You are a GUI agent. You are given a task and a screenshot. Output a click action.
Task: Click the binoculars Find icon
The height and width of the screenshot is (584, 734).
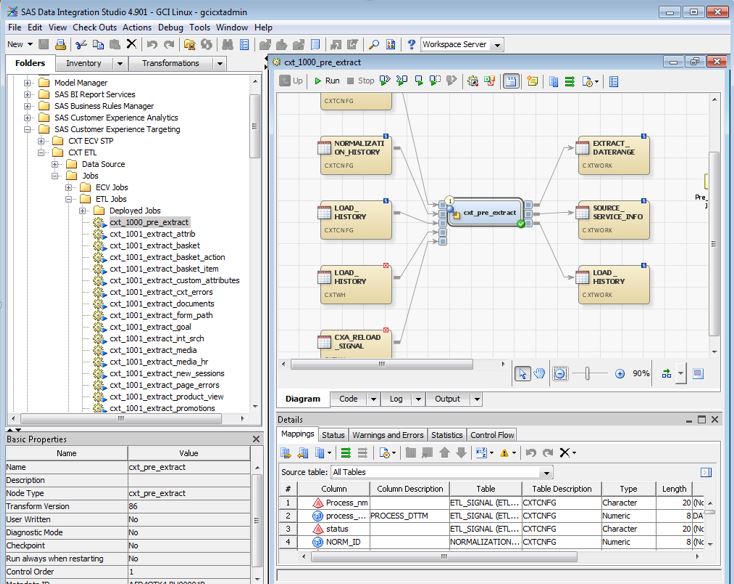tap(228, 44)
